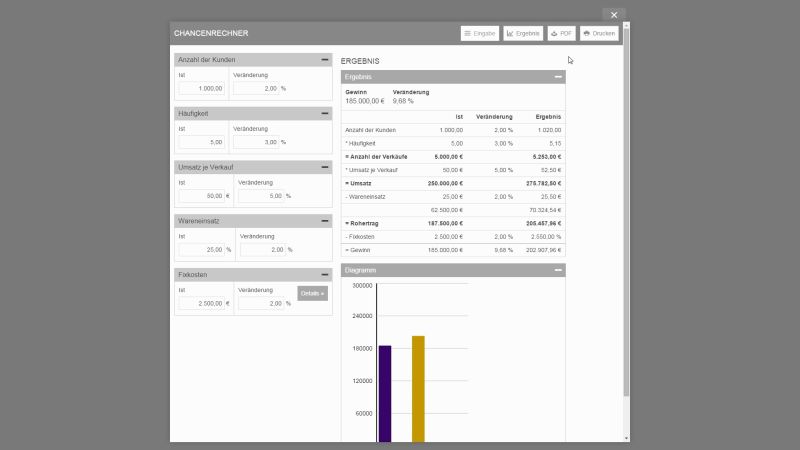Open the Eingabe view

480,33
